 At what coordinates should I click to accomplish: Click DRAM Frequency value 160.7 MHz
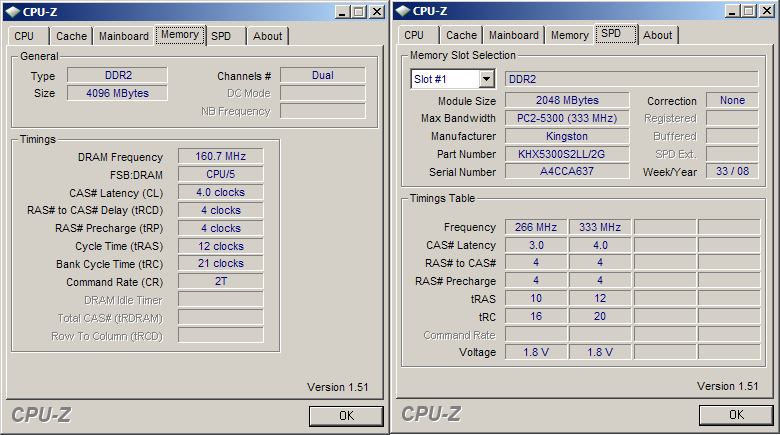tap(220, 156)
